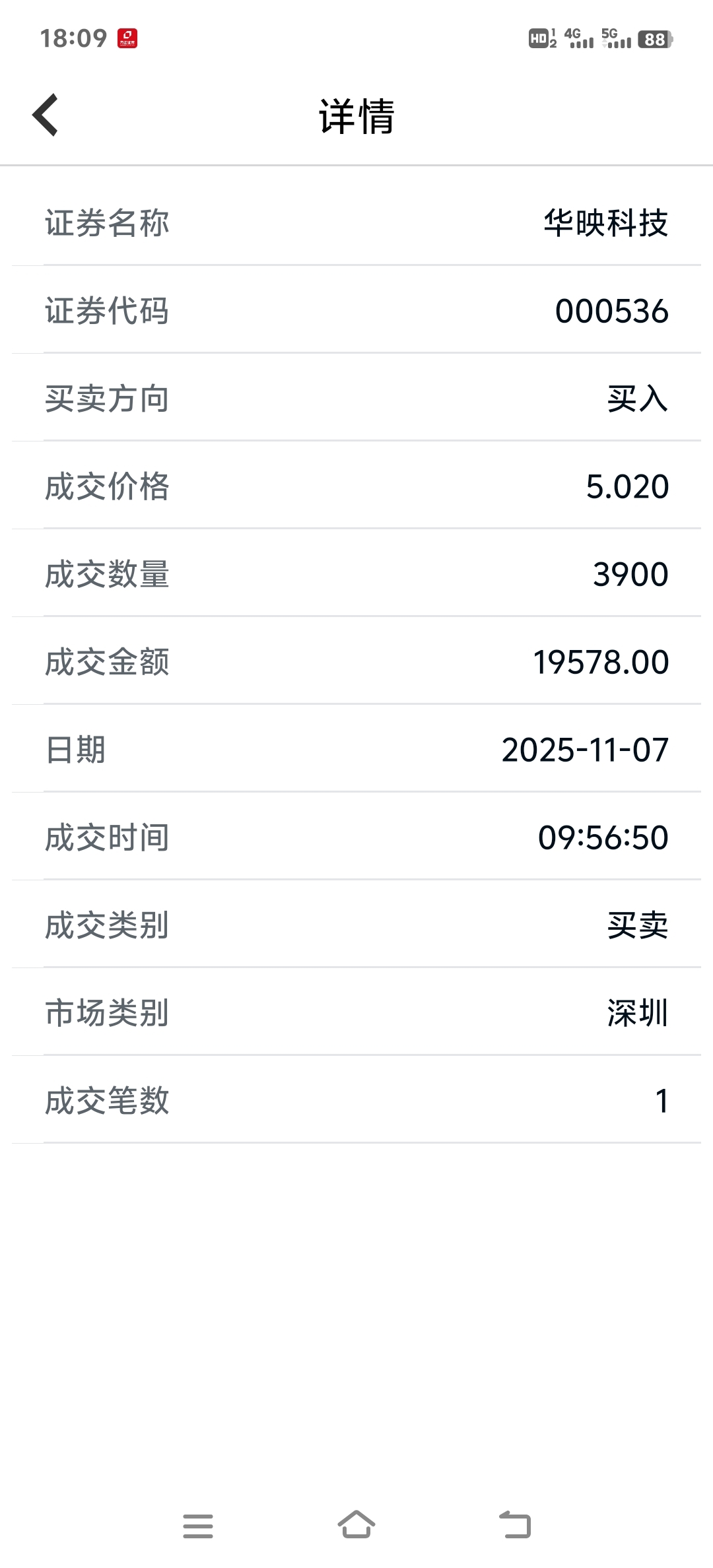Tap the 成交数量 value 3900

coord(630,574)
